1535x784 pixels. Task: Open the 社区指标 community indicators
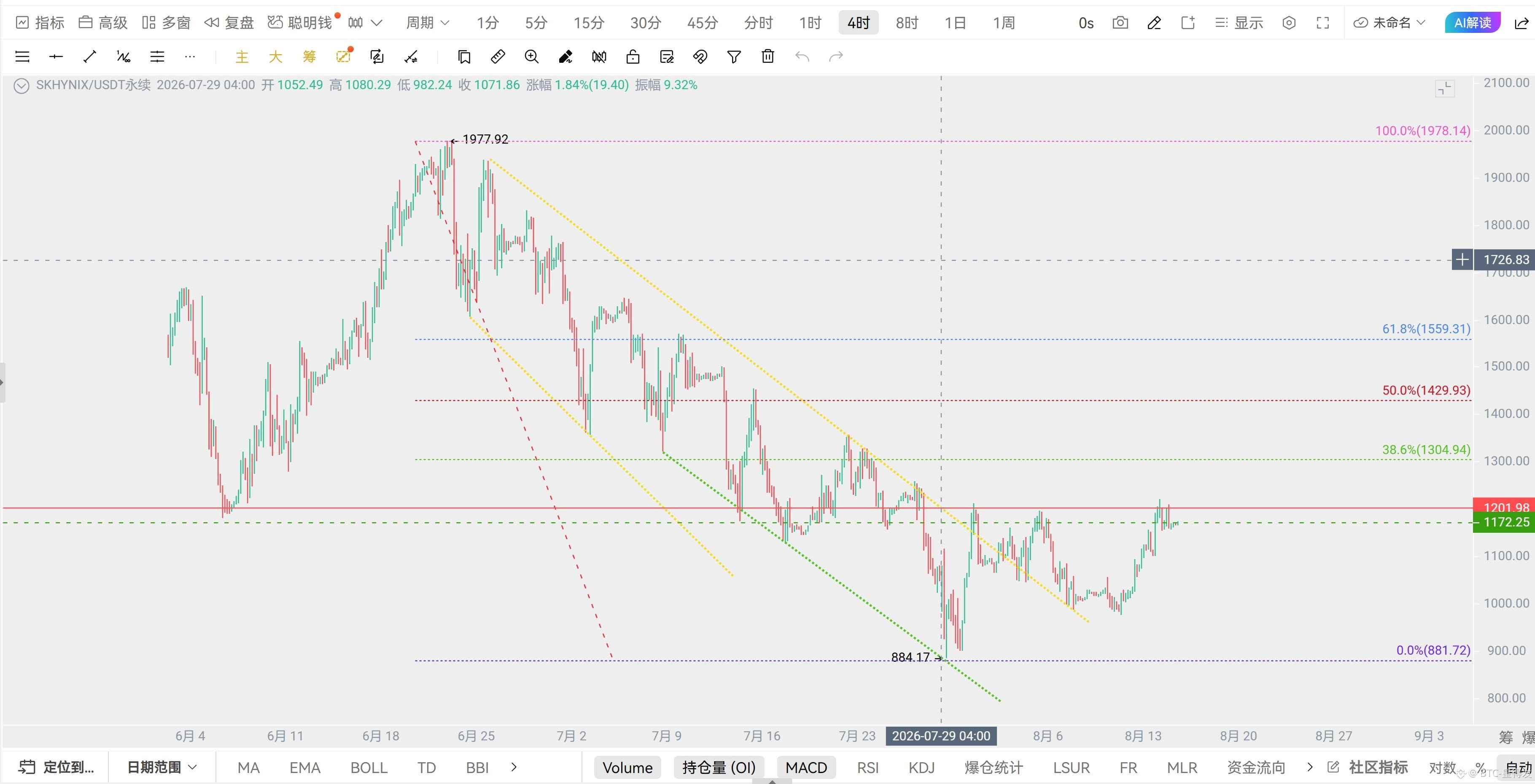click(1368, 767)
